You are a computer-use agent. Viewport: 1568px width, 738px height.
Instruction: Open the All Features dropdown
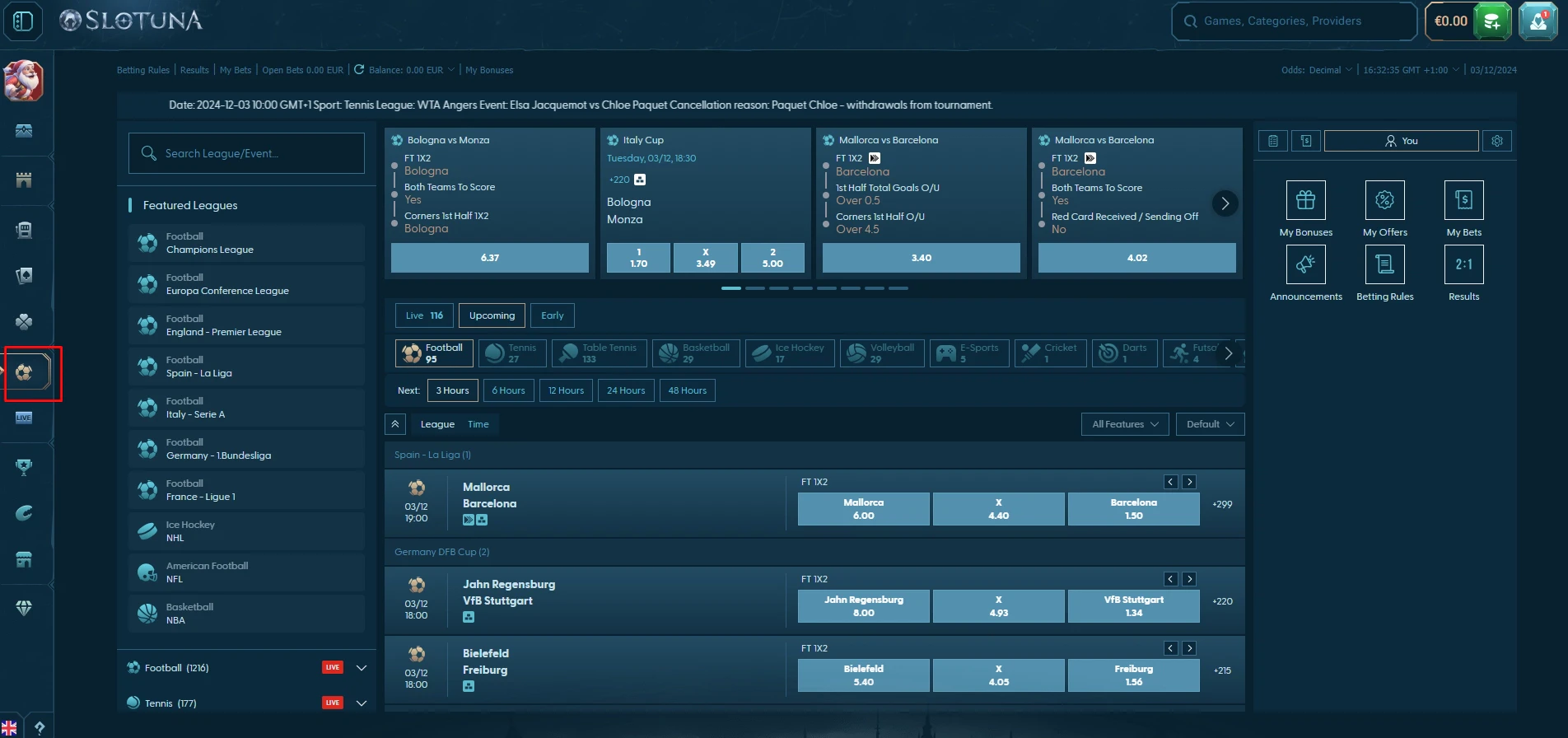tap(1125, 424)
